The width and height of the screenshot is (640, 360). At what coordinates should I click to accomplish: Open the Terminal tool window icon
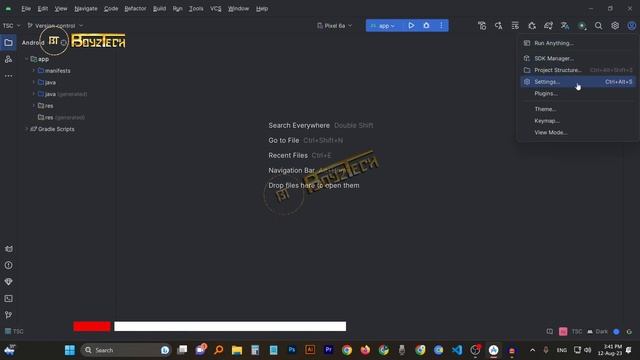pos(8,299)
